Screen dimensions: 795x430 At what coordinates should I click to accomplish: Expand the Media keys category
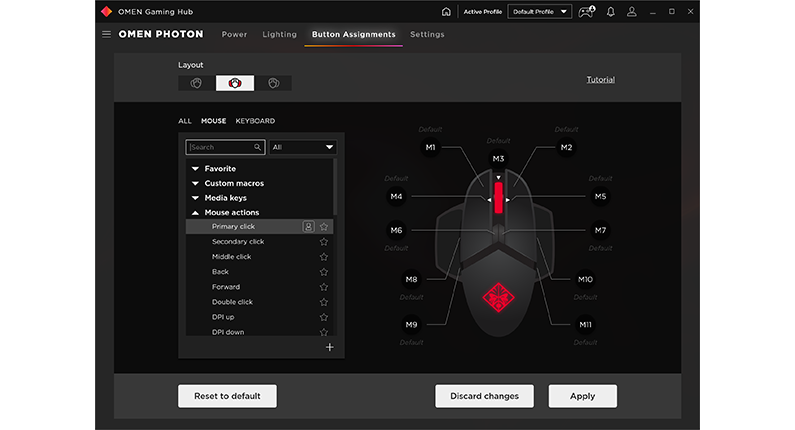coord(195,198)
